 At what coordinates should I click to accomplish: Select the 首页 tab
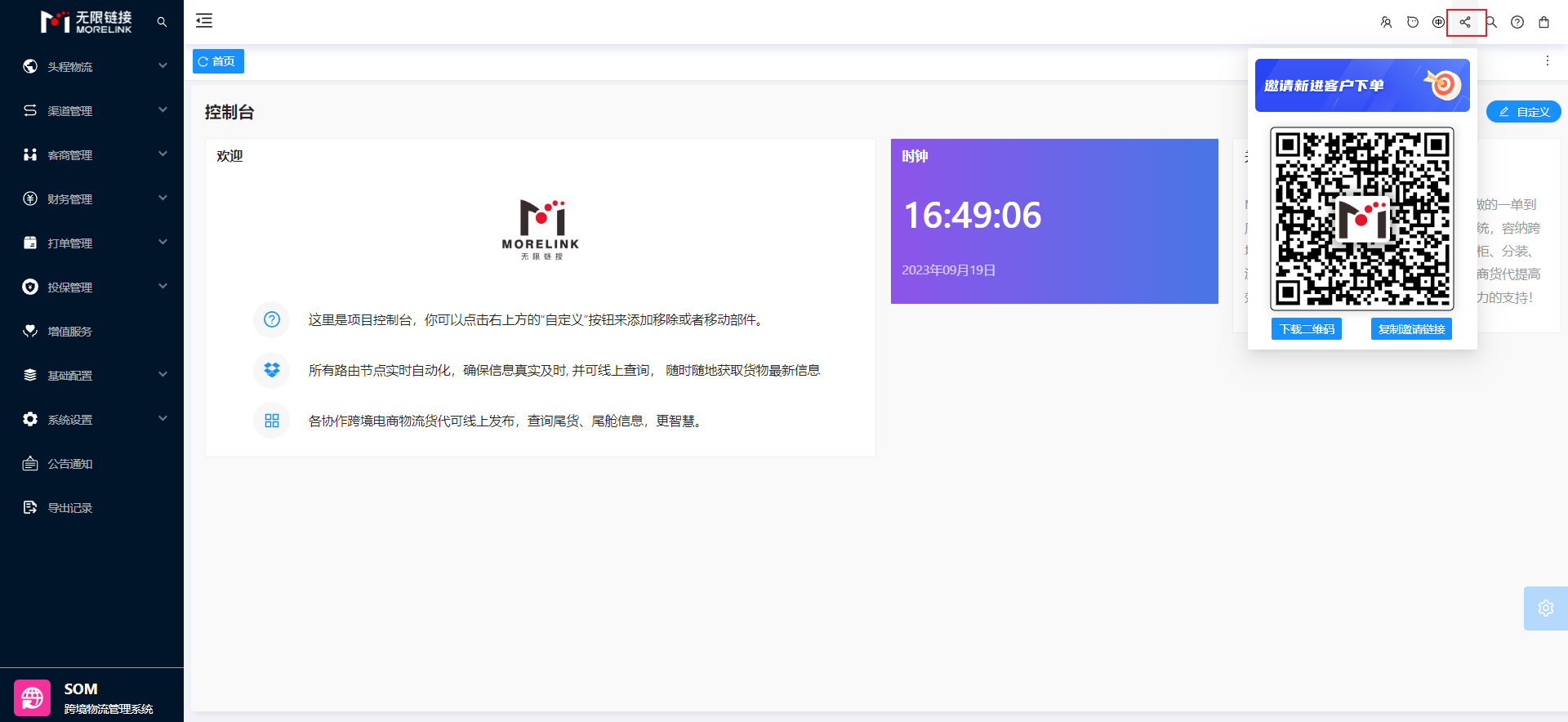coord(218,61)
